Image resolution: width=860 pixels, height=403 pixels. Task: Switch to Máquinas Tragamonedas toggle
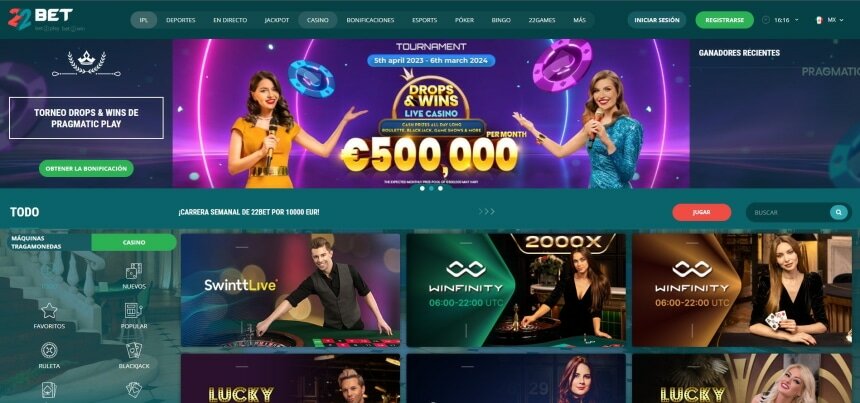(49, 242)
